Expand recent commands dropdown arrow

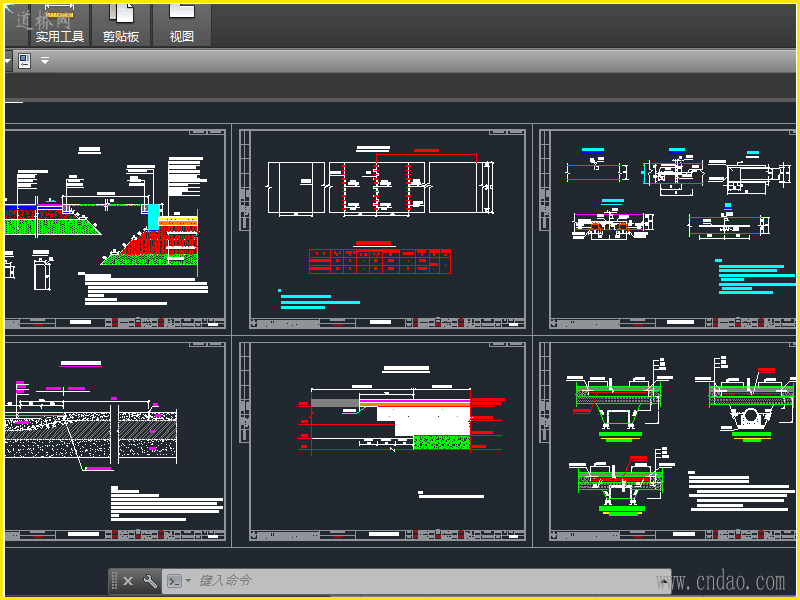(188, 581)
